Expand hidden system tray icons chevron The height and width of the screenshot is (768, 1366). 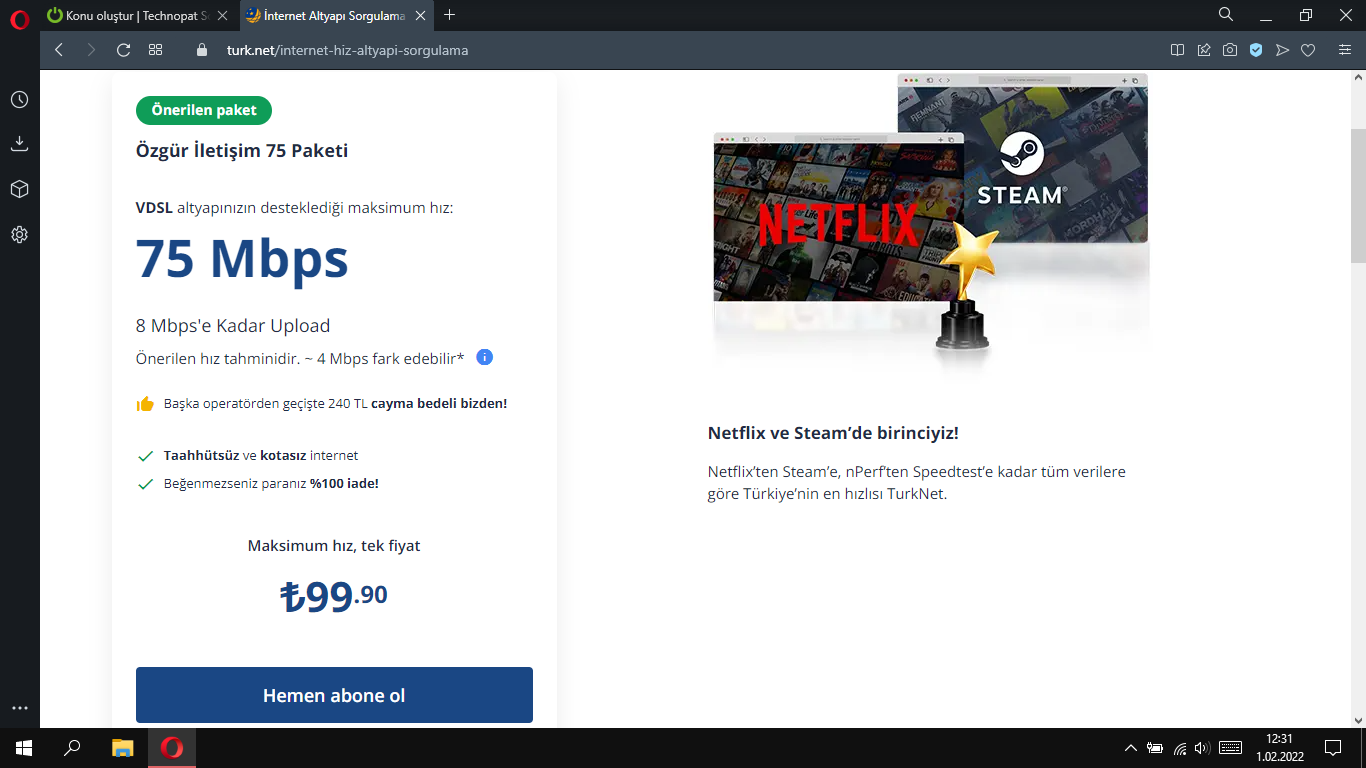[x=1131, y=748]
